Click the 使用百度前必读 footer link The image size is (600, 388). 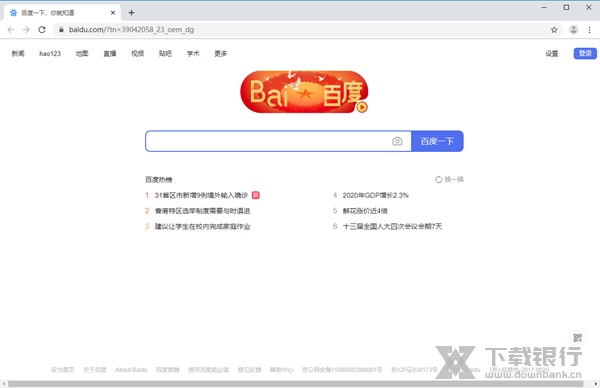(x=209, y=370)
